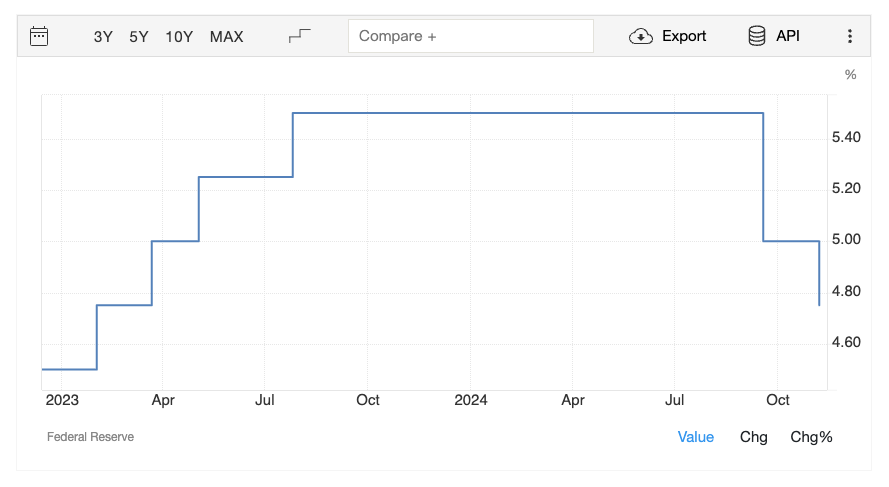Screen dimensions: 889x487
Task: Open the three-dot more options menu
Action: click(x=850, y=37)
